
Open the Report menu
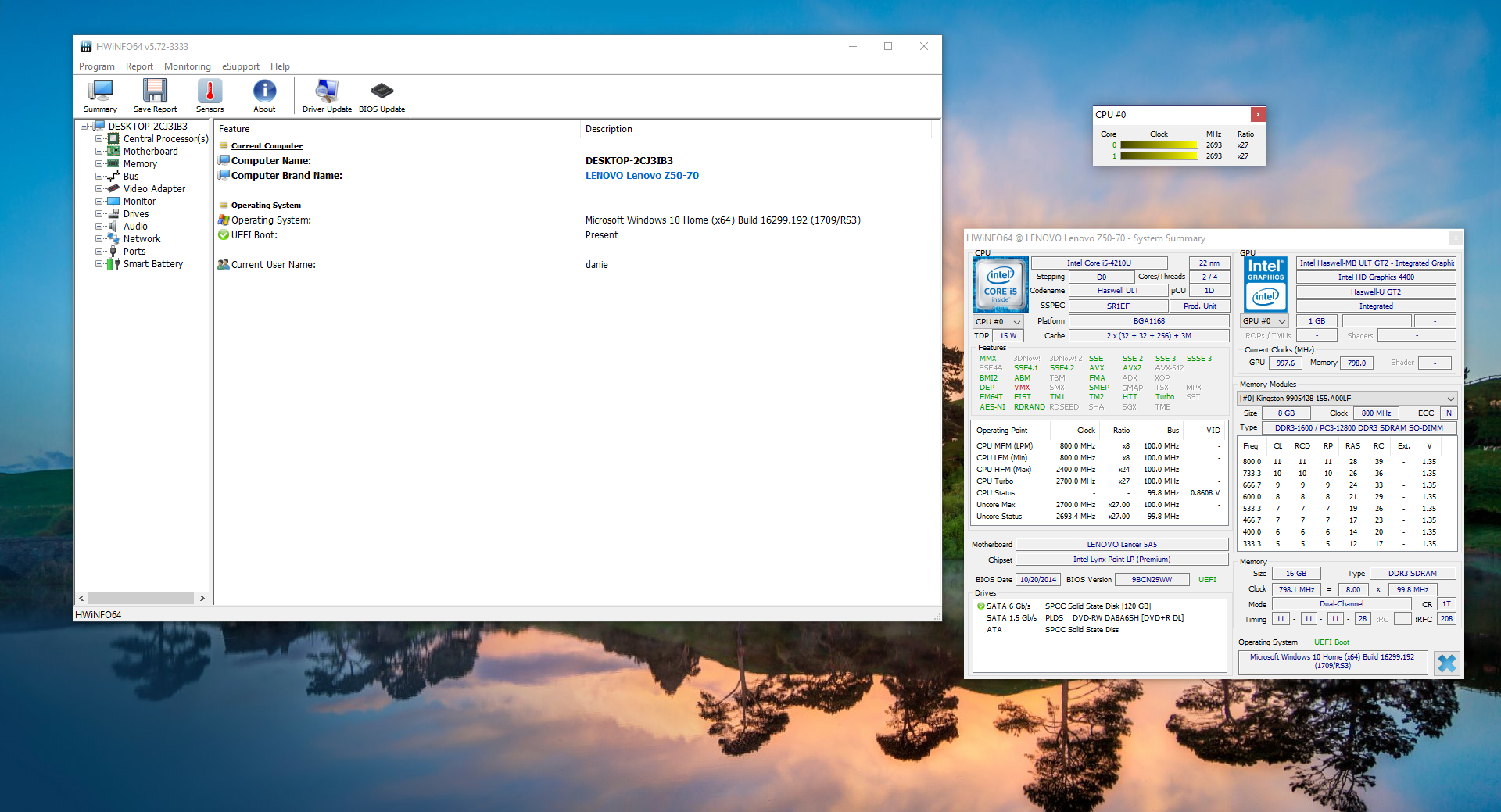139,66
